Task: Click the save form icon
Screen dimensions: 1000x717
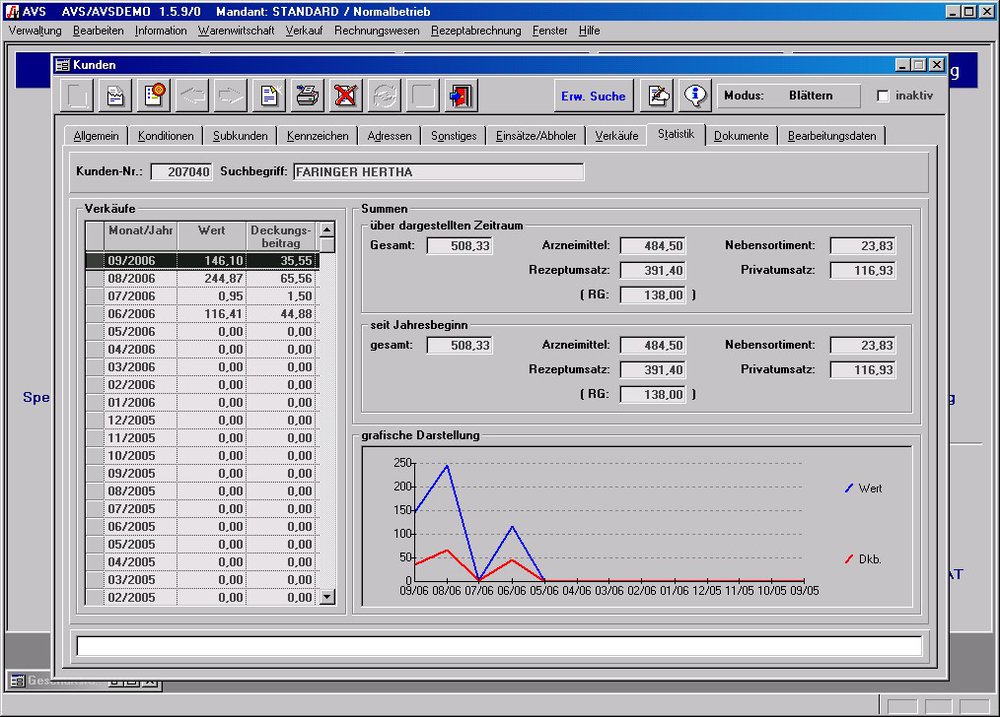Action: 116,96
